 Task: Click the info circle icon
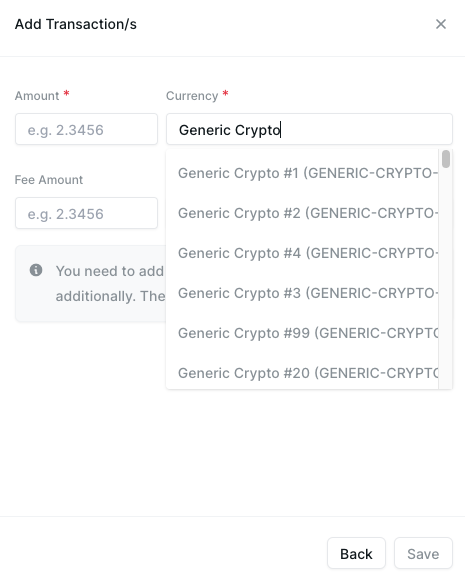[36, 270]
